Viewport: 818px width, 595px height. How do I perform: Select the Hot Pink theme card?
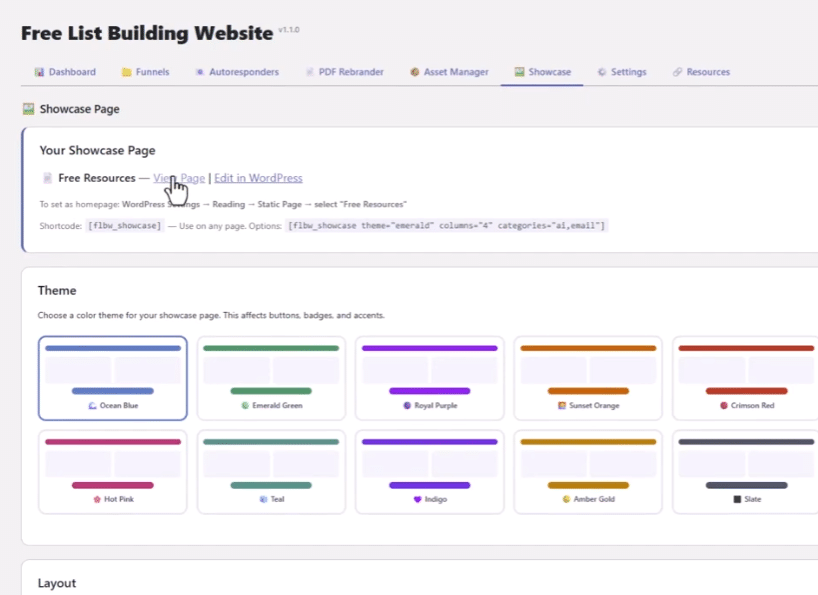point(113,472)
